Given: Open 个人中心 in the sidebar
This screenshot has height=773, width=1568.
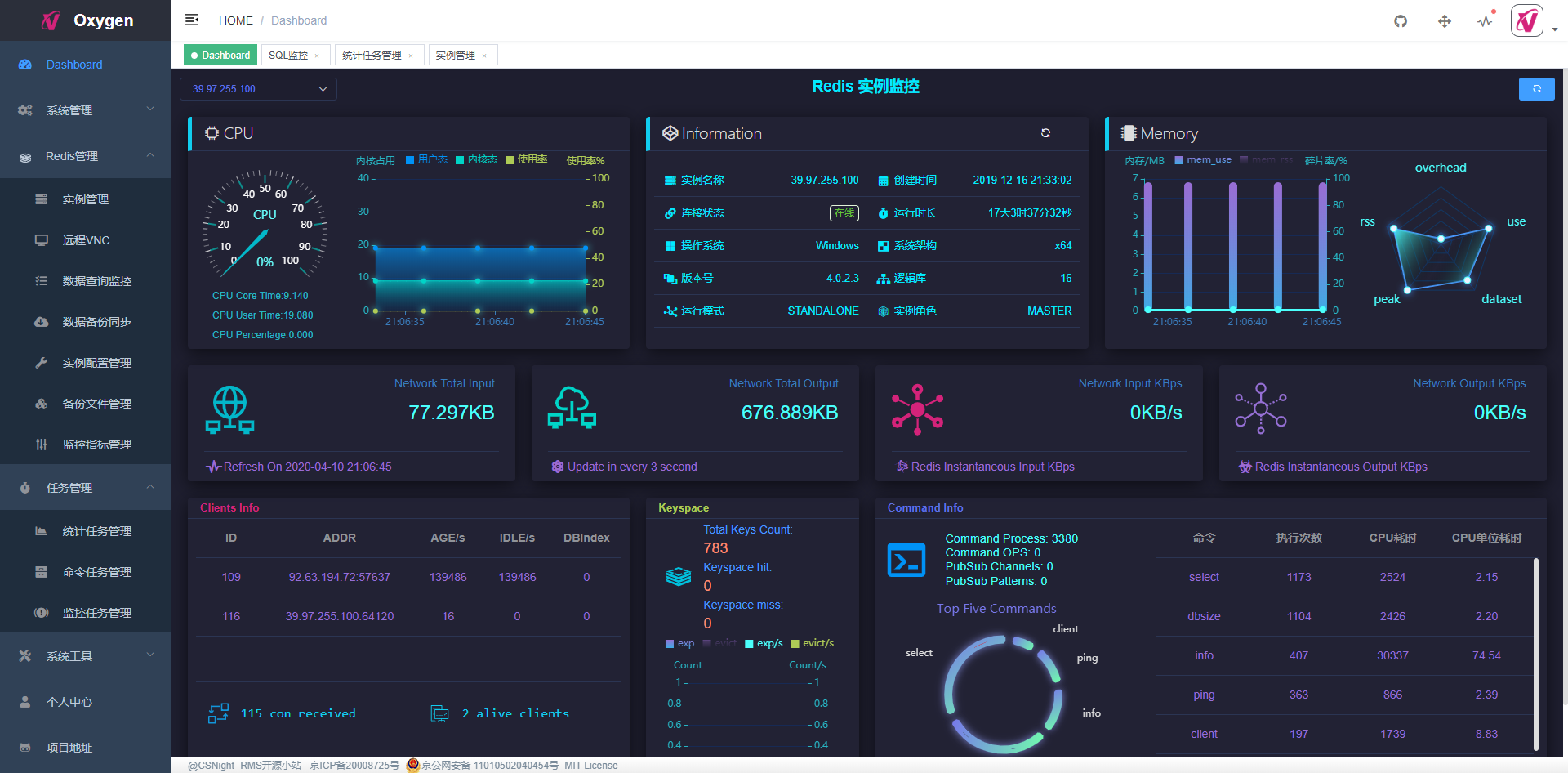Looking at the screenshot, I should 86,702.
